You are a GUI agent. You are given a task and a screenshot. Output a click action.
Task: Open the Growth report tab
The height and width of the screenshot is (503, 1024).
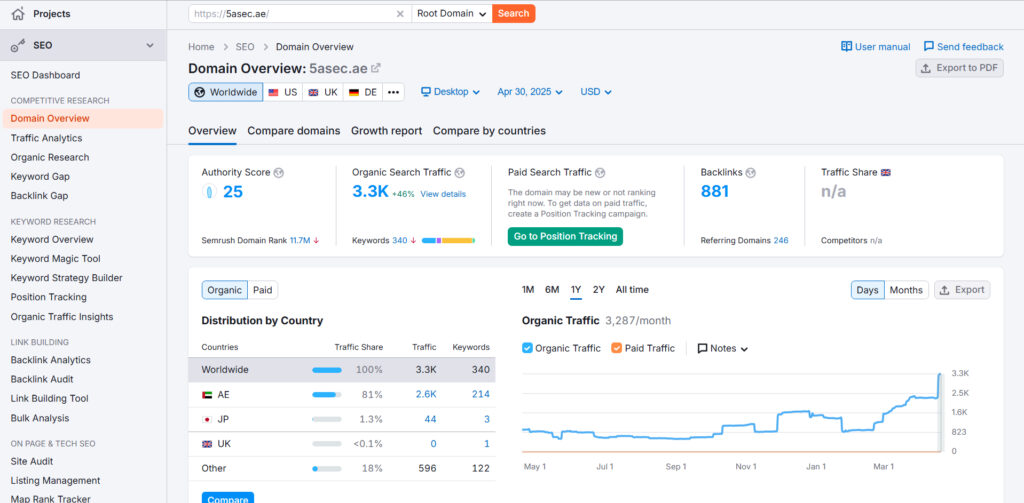click(387, 131)
